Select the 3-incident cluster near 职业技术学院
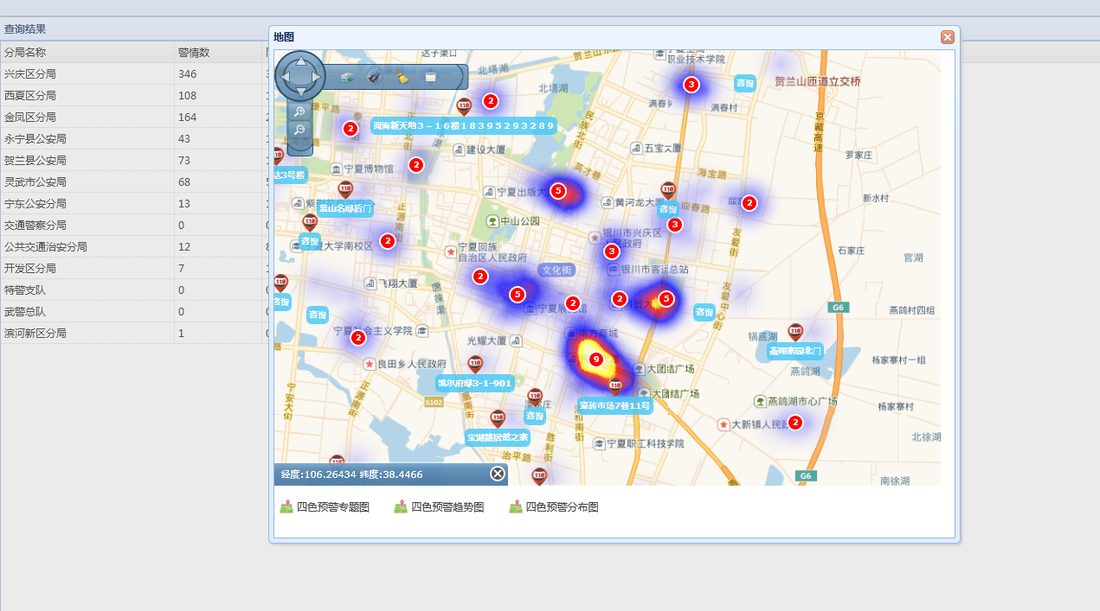The image size is (1100, 611). (691, 84)
